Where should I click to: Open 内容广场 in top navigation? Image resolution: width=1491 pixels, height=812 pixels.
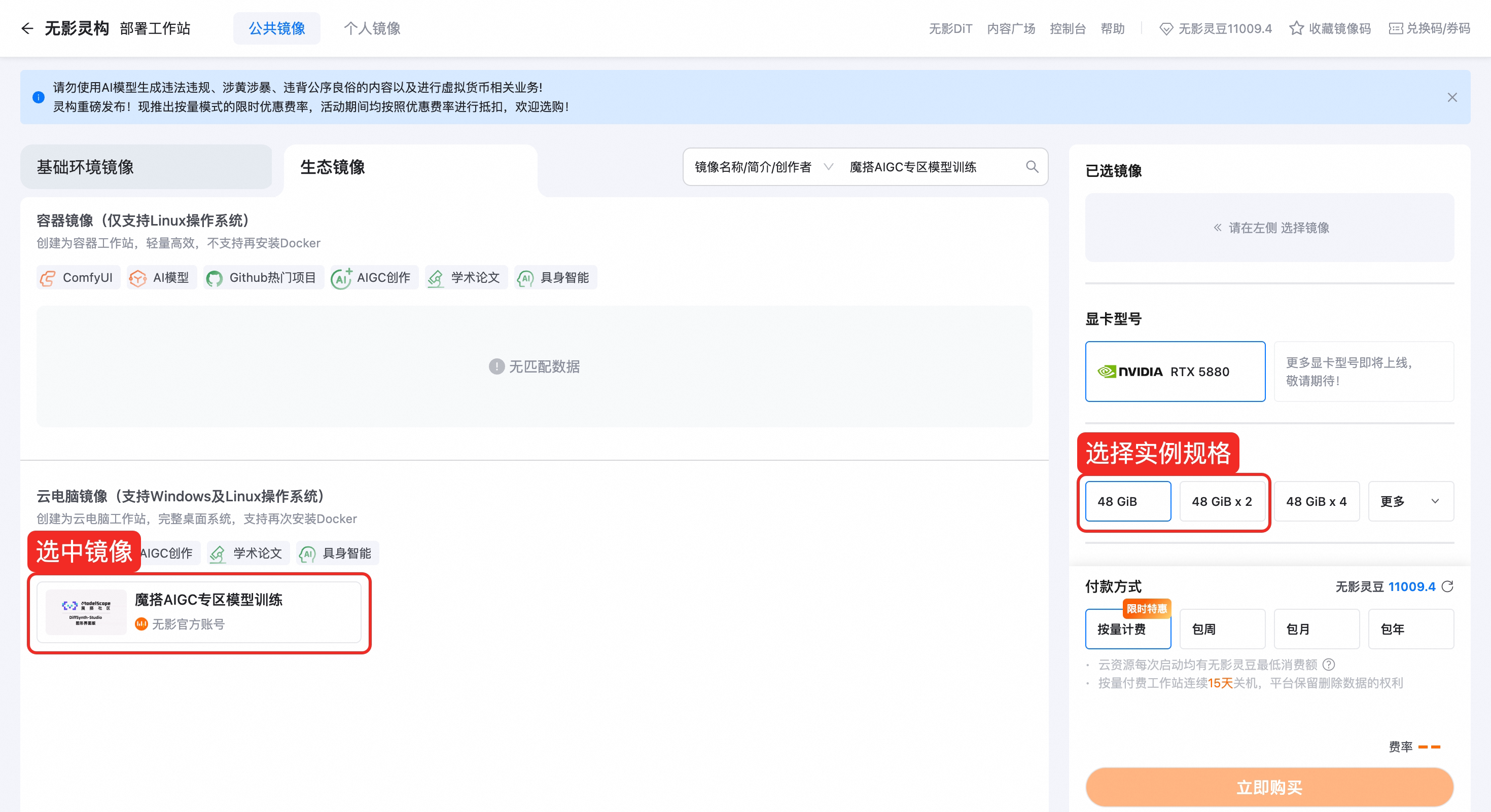click(x=1011, y=29)
